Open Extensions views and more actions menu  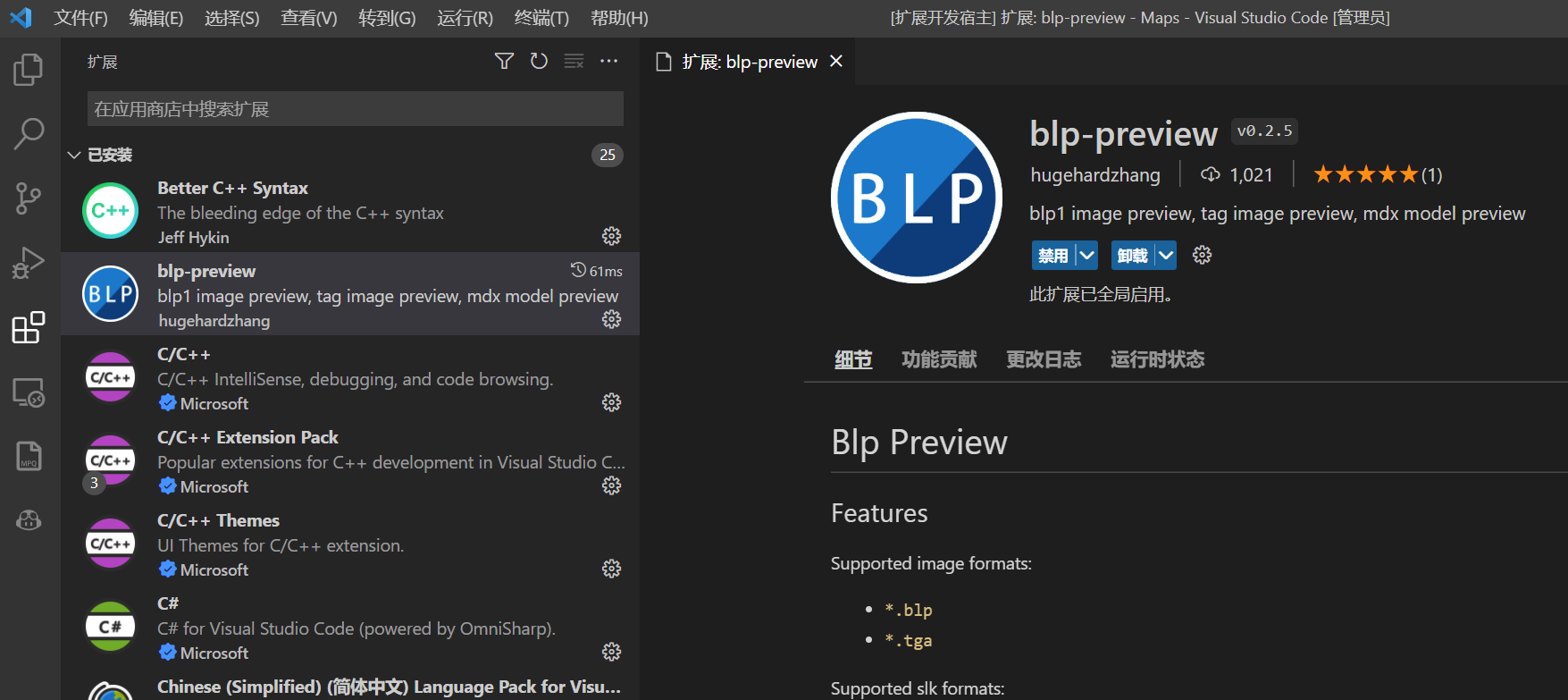(x=608, y=61)
